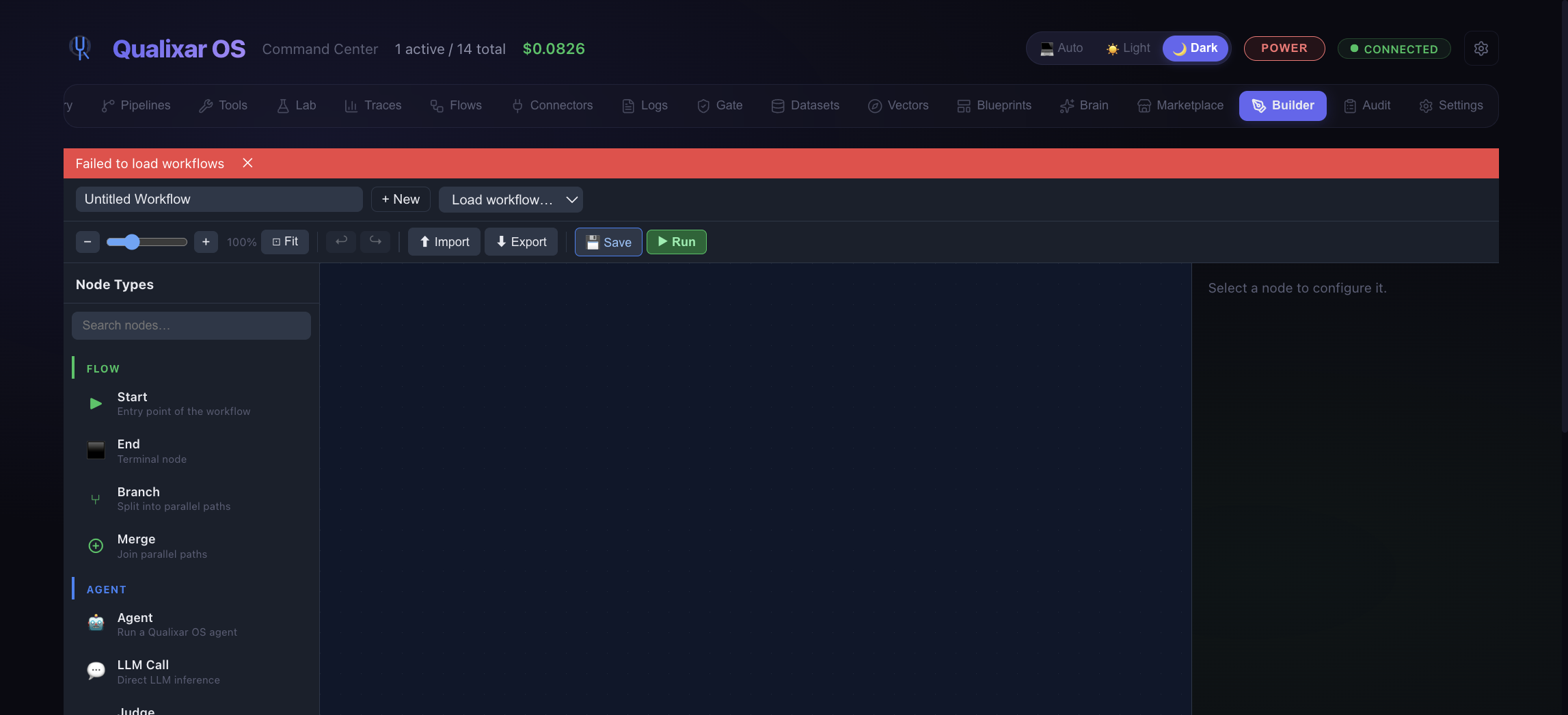Select the Brain icon in navigation
Screen dimensions: 1568x715
pos(1067,105)
